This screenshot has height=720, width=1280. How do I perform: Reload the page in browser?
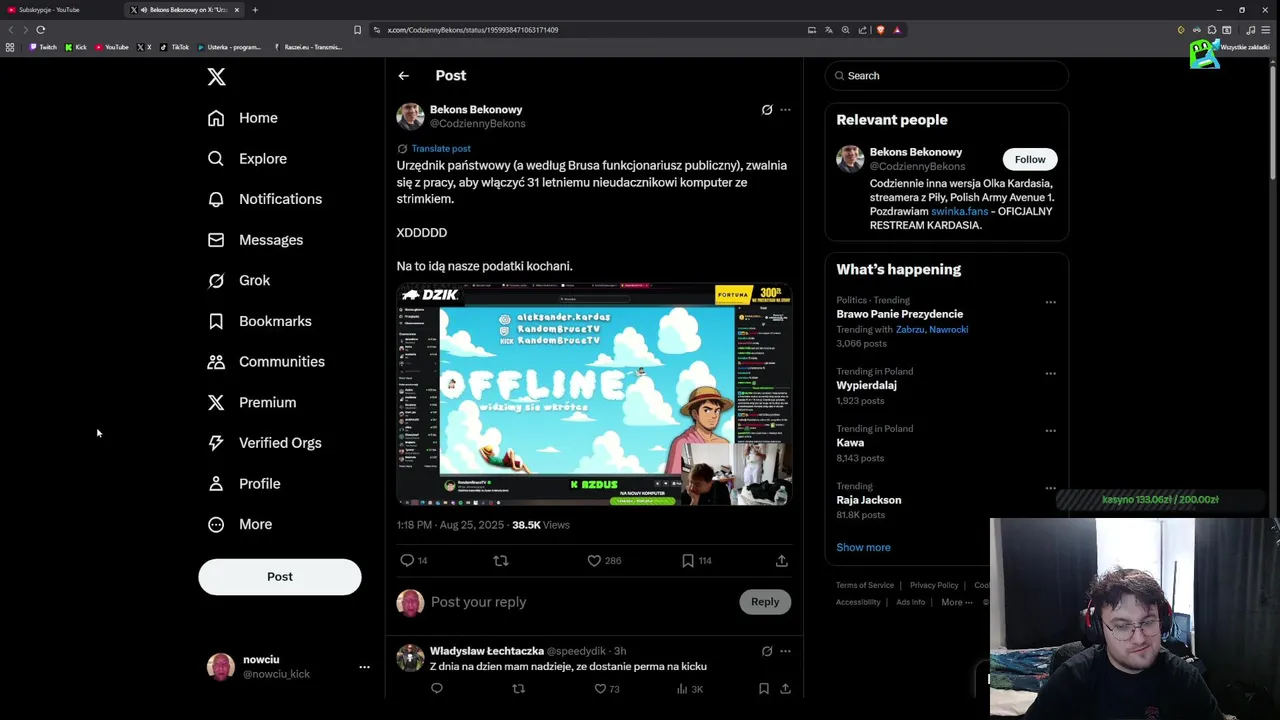click(41, 30)
